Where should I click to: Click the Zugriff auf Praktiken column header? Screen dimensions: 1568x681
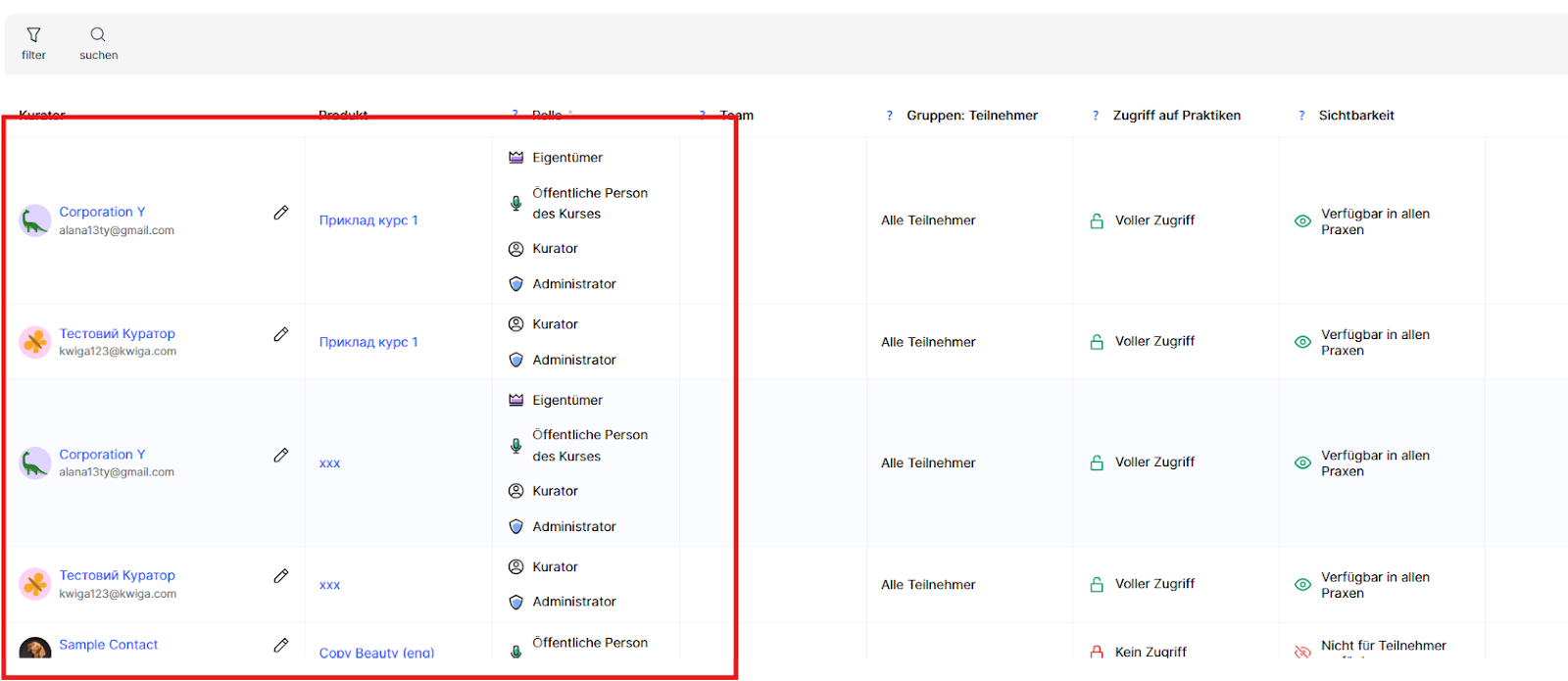(x=1176, y=116)
